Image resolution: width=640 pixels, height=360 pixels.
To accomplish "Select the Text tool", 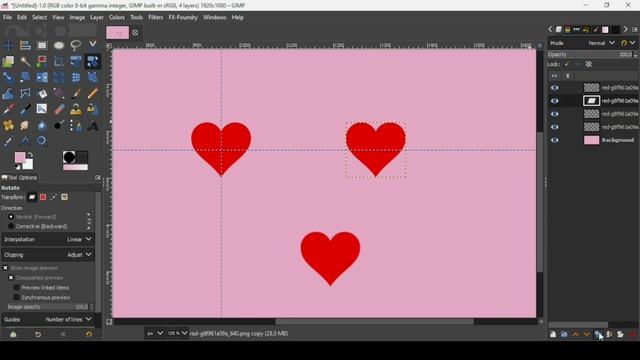I will (93, 125).
